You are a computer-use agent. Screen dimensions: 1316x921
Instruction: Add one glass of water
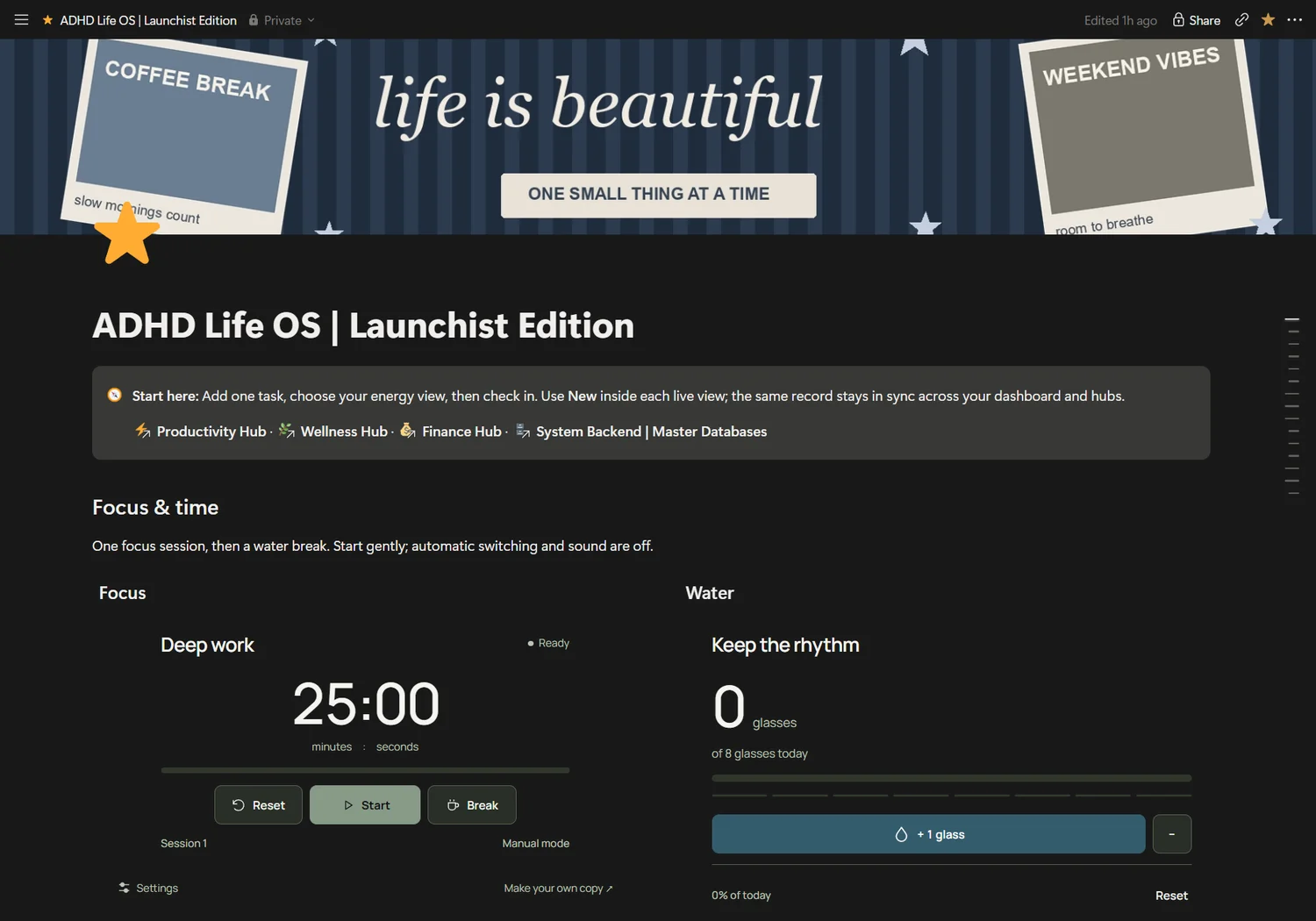[928, 834]
